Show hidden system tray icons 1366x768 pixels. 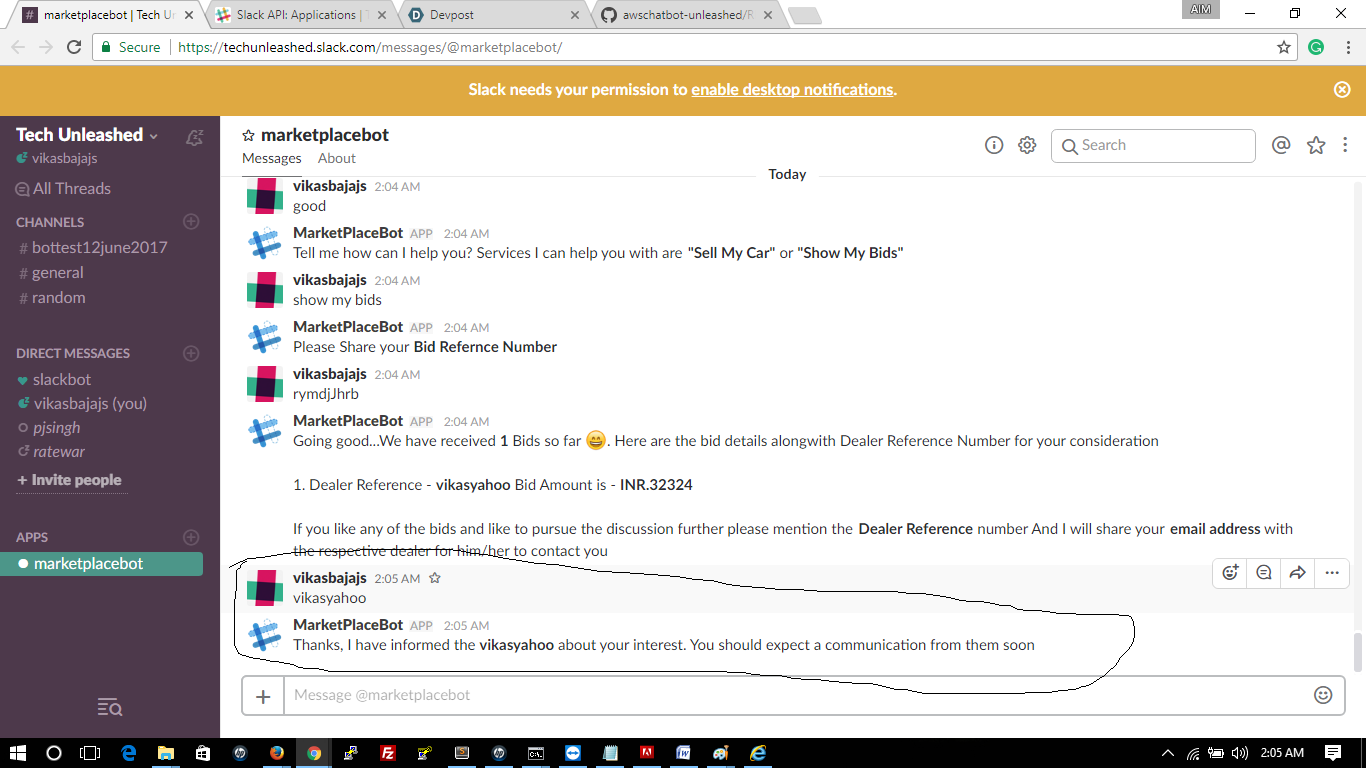pos(1167,753)
